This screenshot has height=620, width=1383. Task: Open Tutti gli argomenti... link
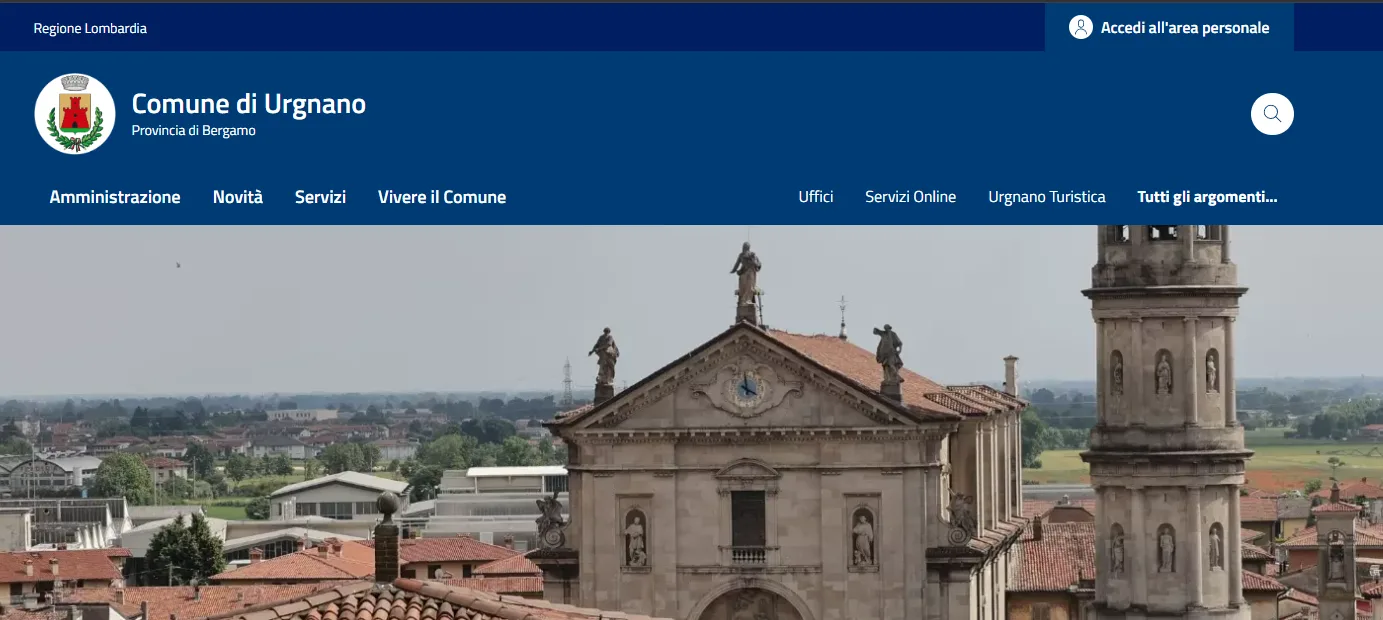tap(1207, 197)
